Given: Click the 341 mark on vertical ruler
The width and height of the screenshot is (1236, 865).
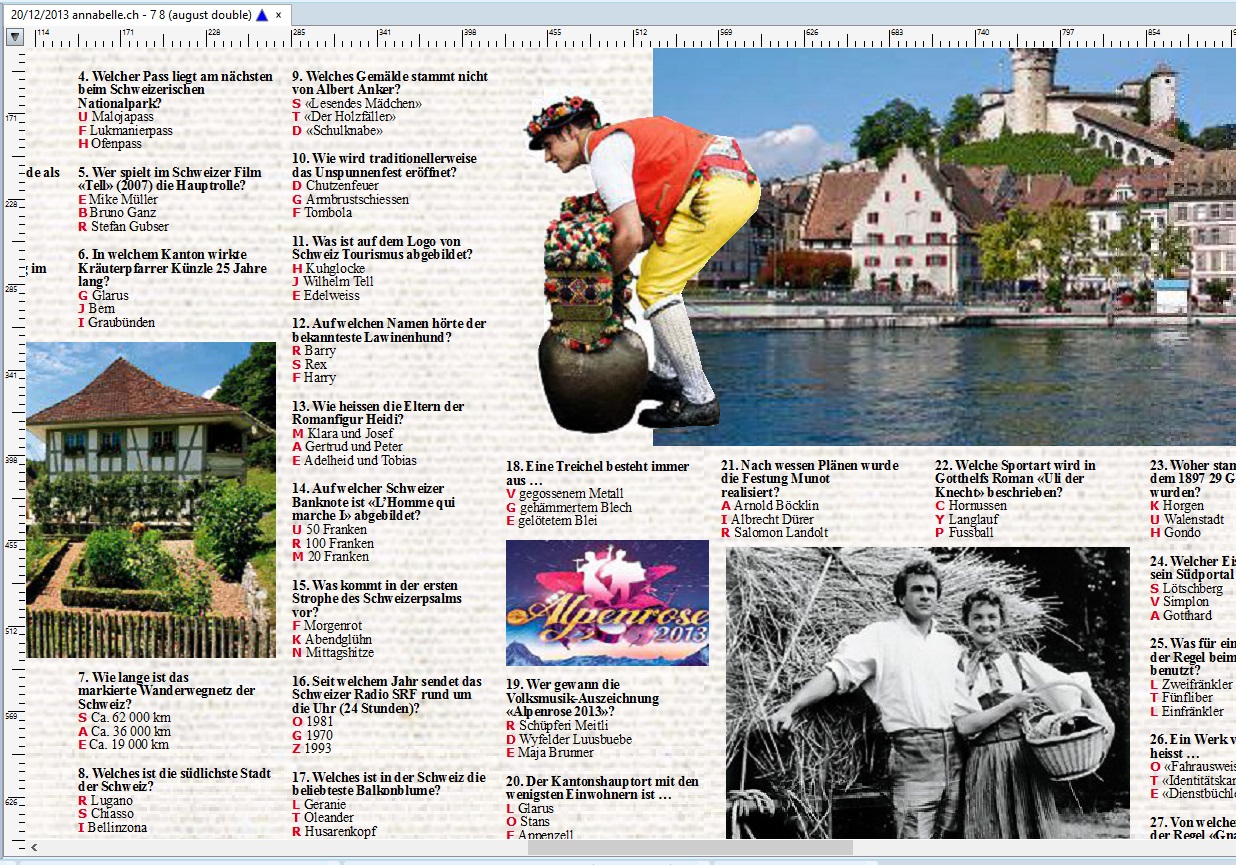Looking at the screenshot, I should pos(12,375).
